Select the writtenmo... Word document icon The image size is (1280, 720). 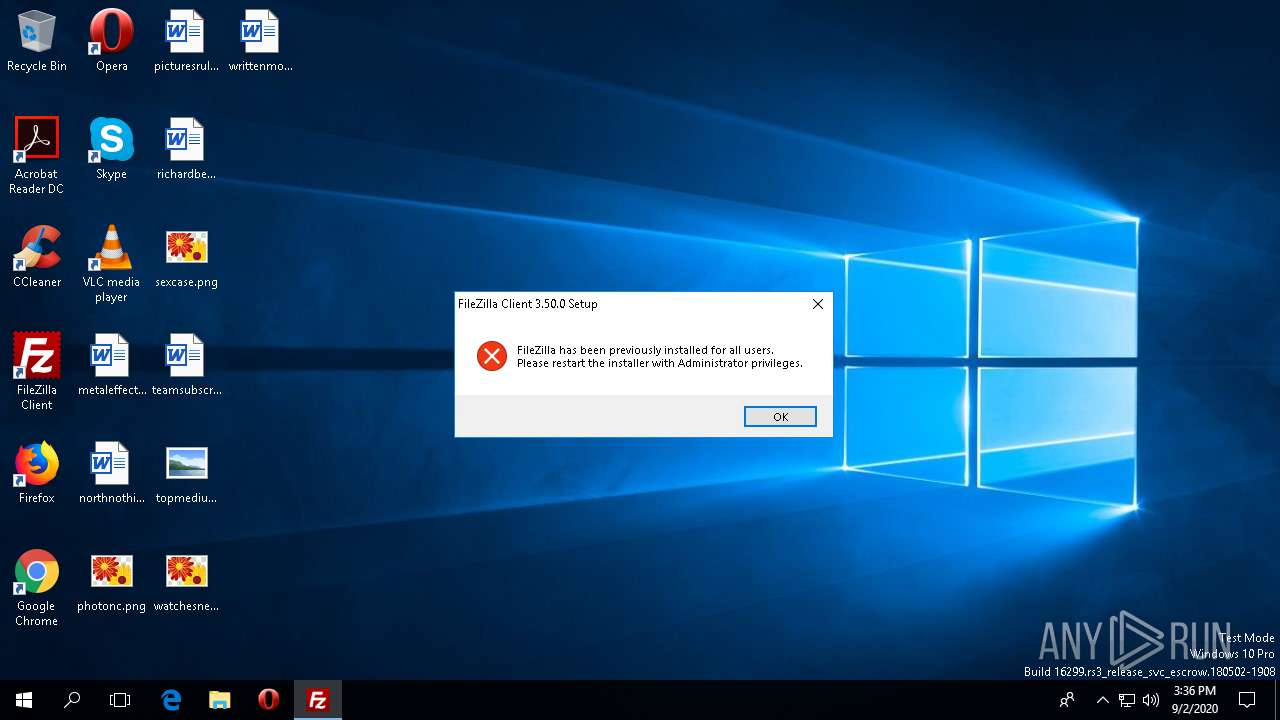(x=260, y=42)
